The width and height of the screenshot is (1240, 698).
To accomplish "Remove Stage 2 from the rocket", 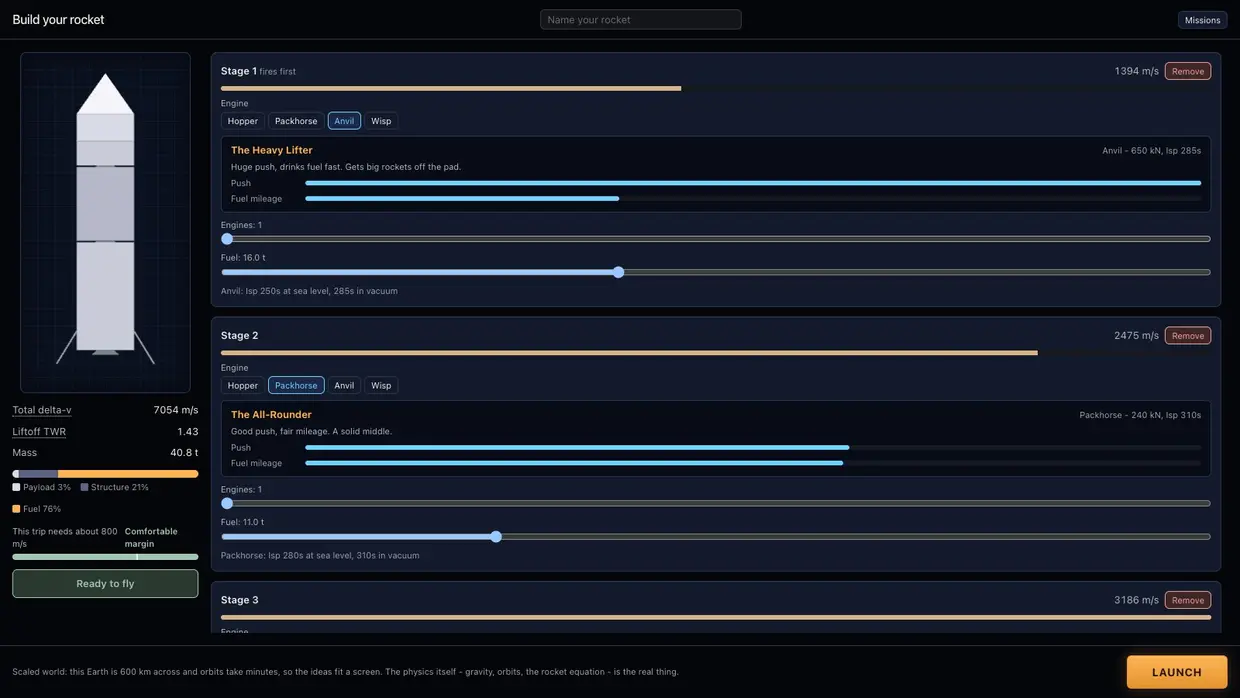I will (x=1188, y=335).
